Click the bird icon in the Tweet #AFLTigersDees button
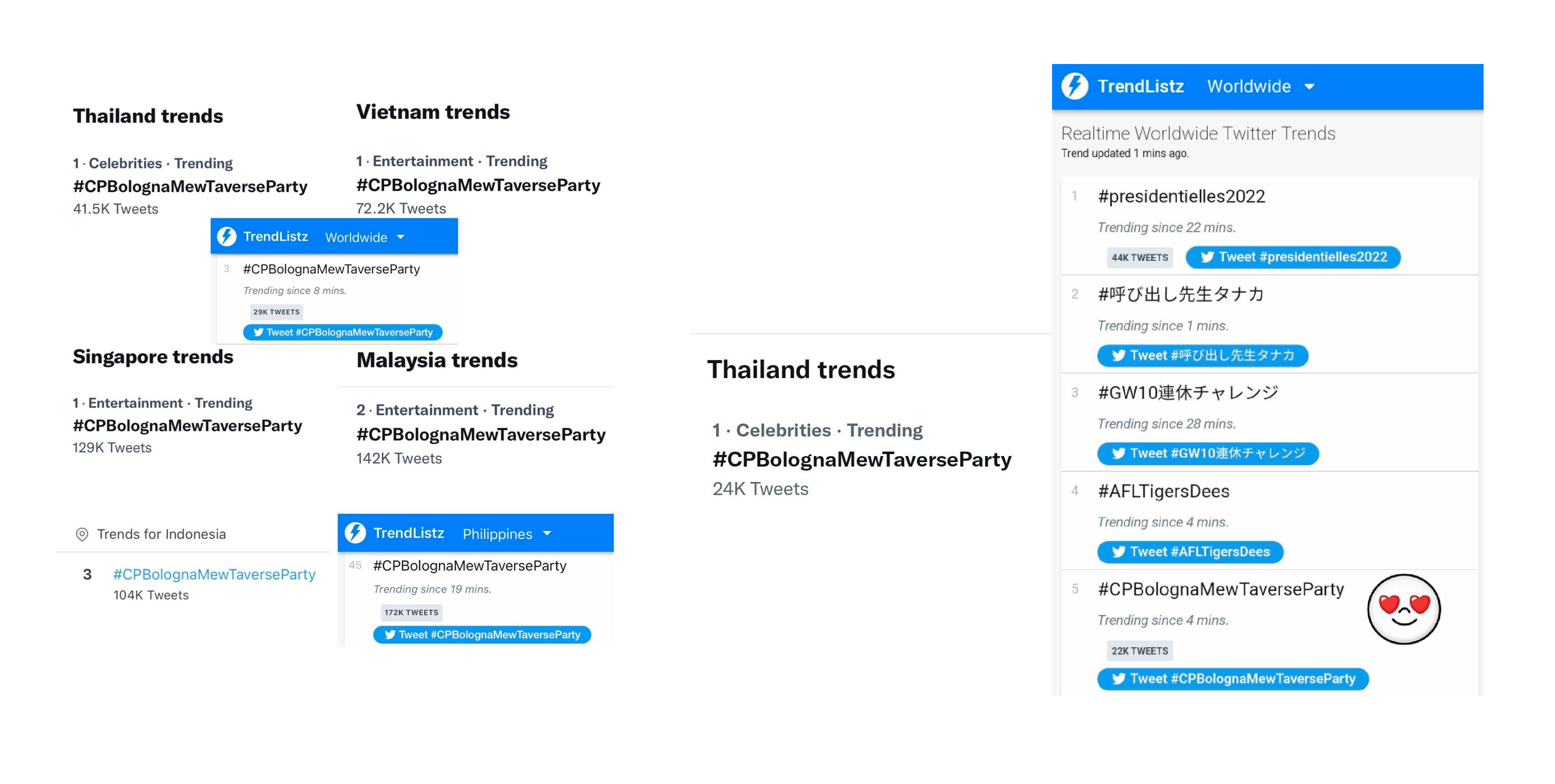Image resolution: width=1555 pixels, height=784 pixels. coord(1118,552)
